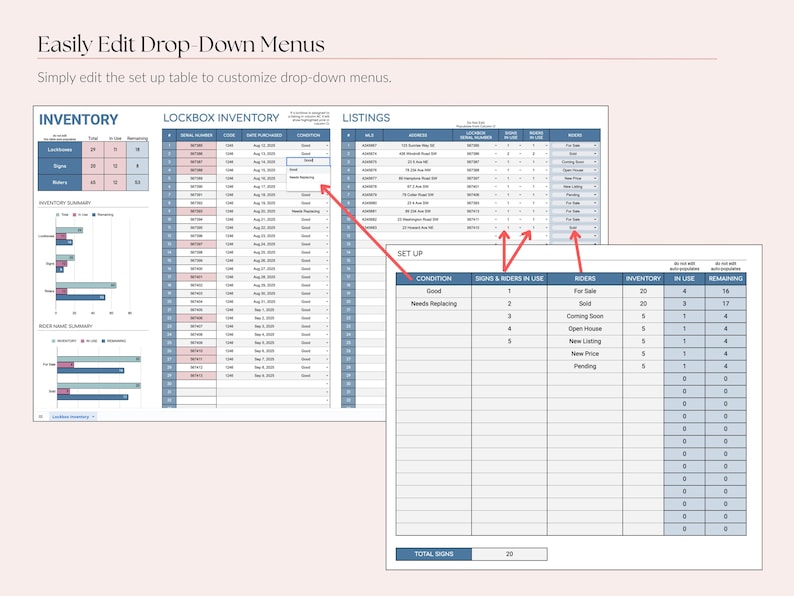Open the Lockbox Inventory tab's dropdown arrow
Screen dimensions: 794x596
click(x=94, y=417)
